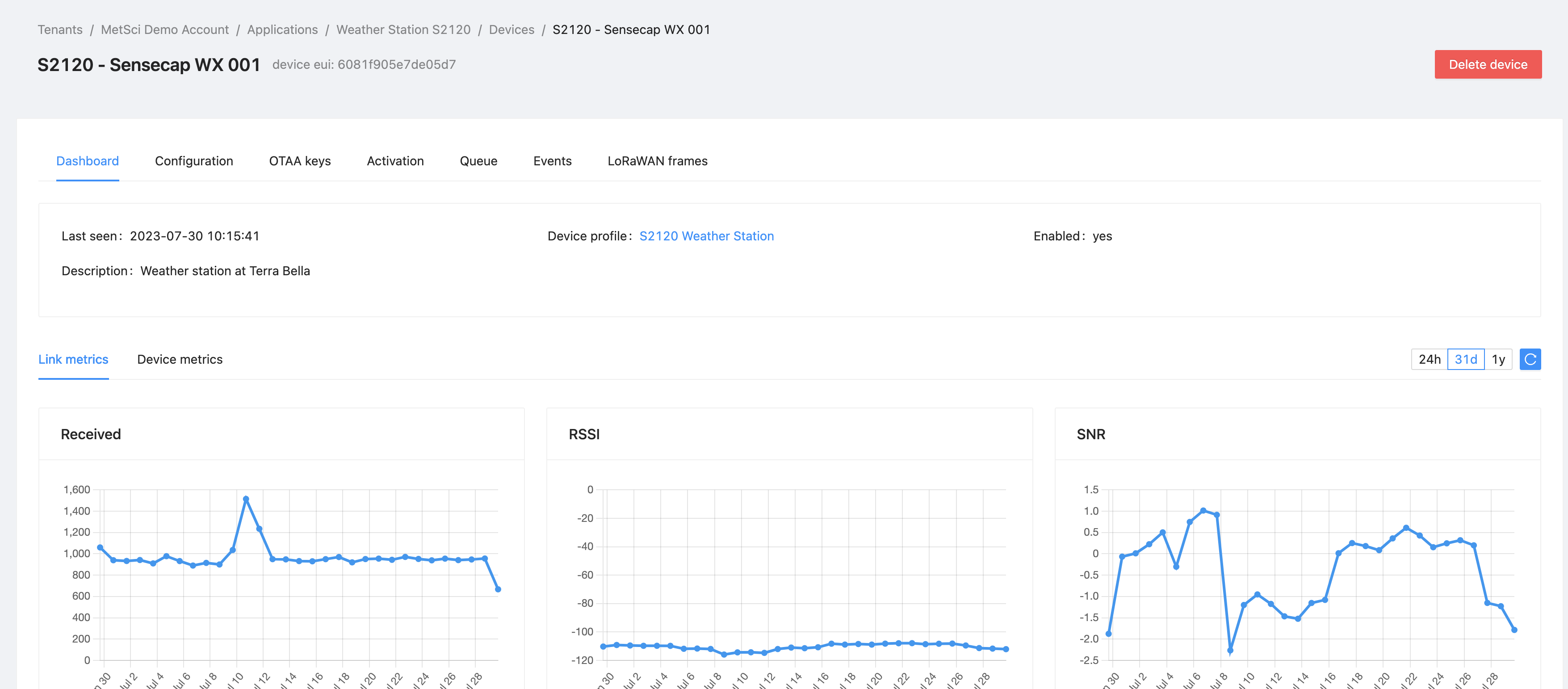Select the Link metrics tab
The width and height of the screenshot is (1568, 689).
pos(73,359)
